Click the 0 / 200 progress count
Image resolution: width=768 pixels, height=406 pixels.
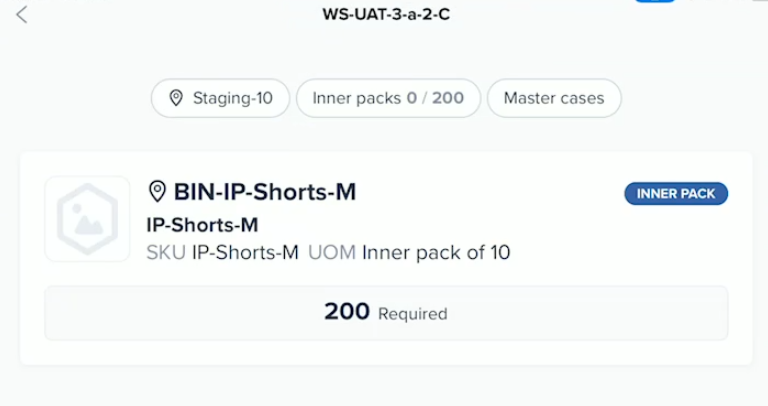(x=435, y=98)
